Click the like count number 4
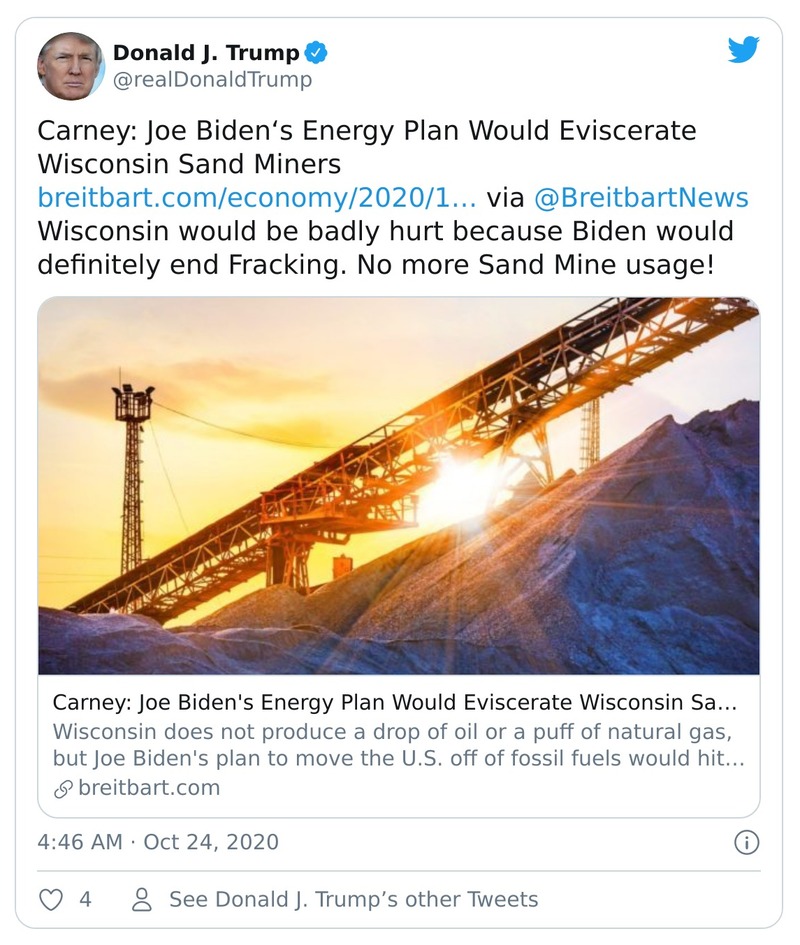800x945 pixels. click(85, 899)
